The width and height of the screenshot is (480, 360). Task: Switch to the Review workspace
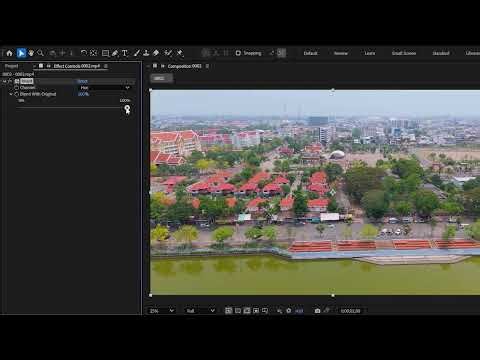[341, 53]
